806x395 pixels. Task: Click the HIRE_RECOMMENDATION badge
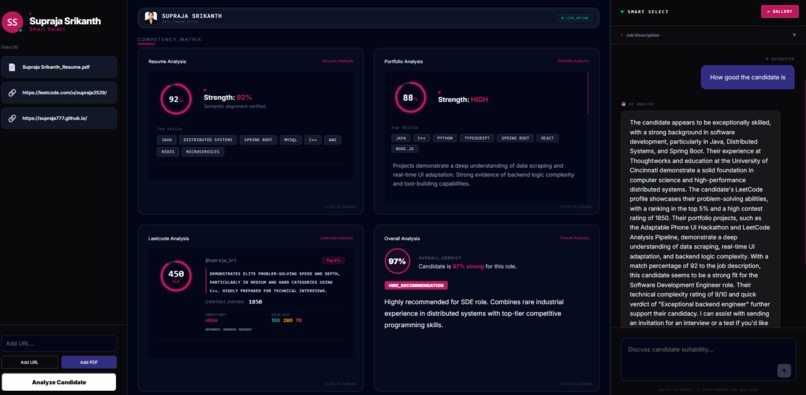tap(416, 285)
